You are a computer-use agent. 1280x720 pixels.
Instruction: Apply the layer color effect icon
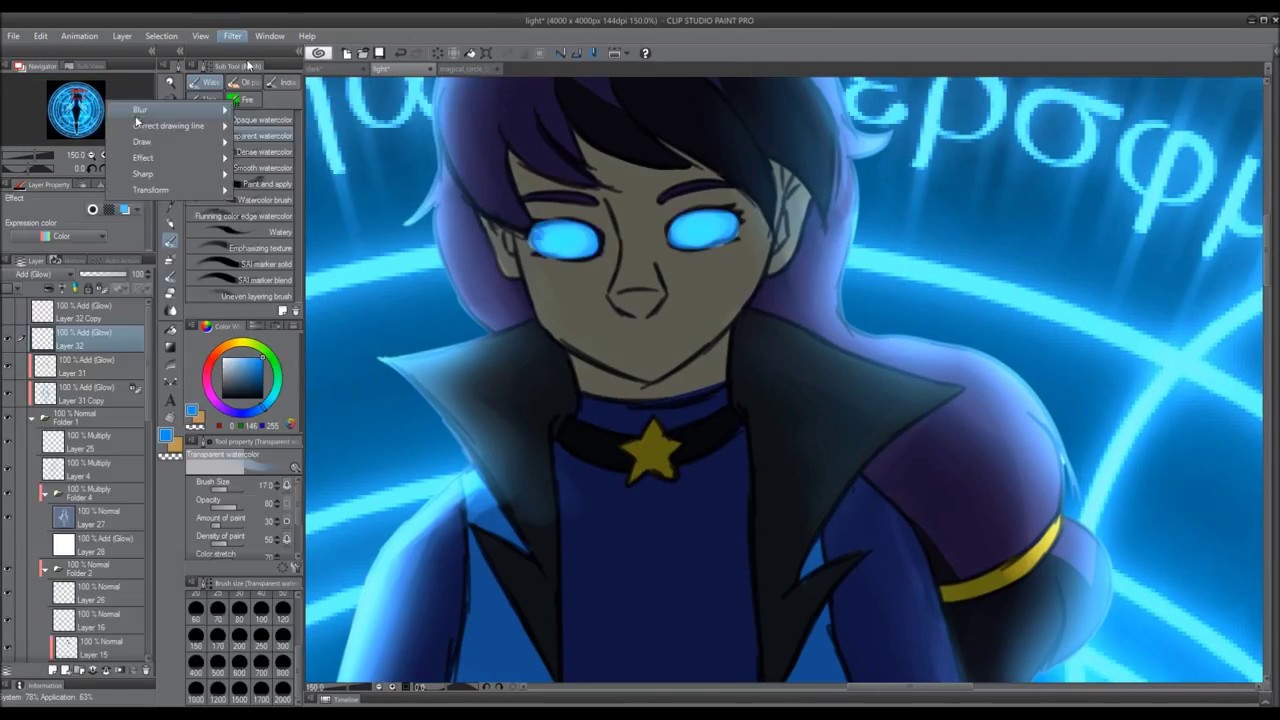tap(125, 209)
